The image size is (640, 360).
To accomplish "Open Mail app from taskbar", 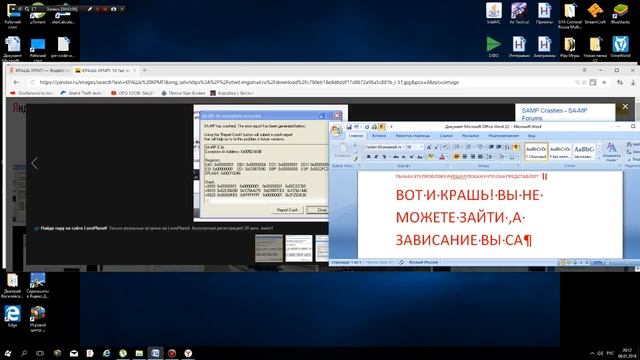I will tap(74, 353).
